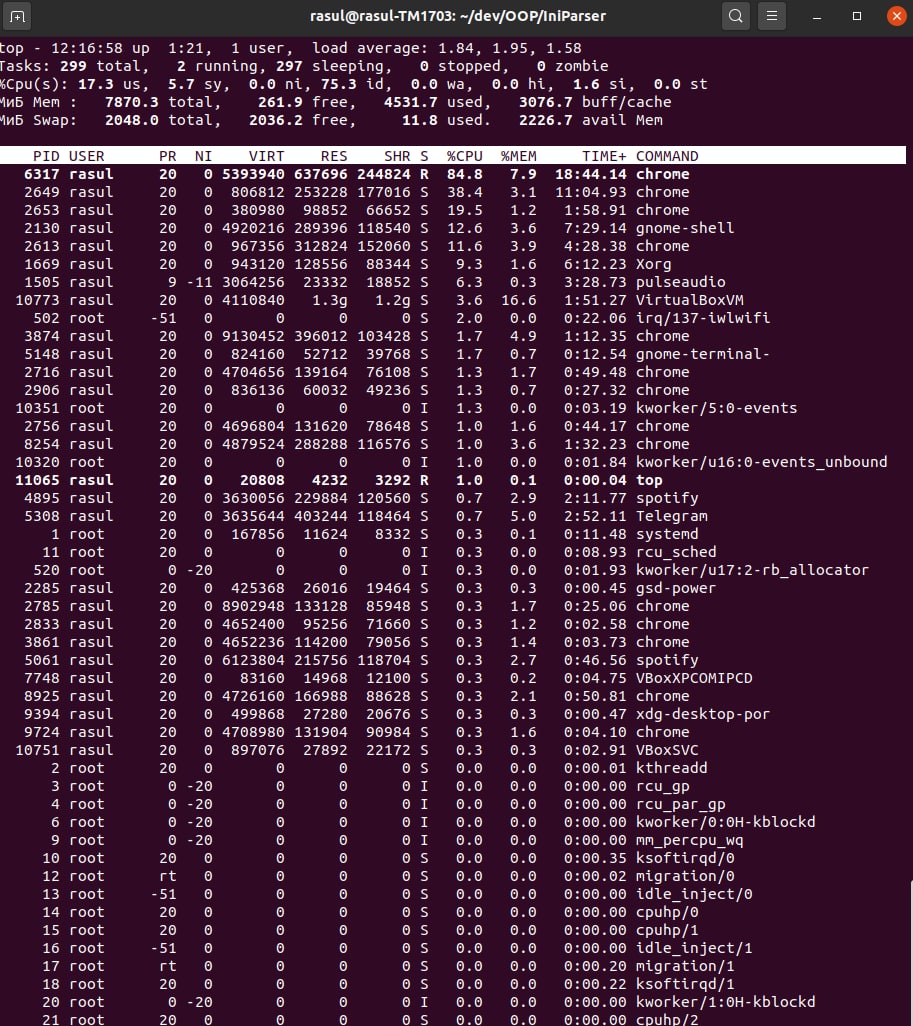
Task: Click the gnome-shell command name
Action: (x=685, y=228)
